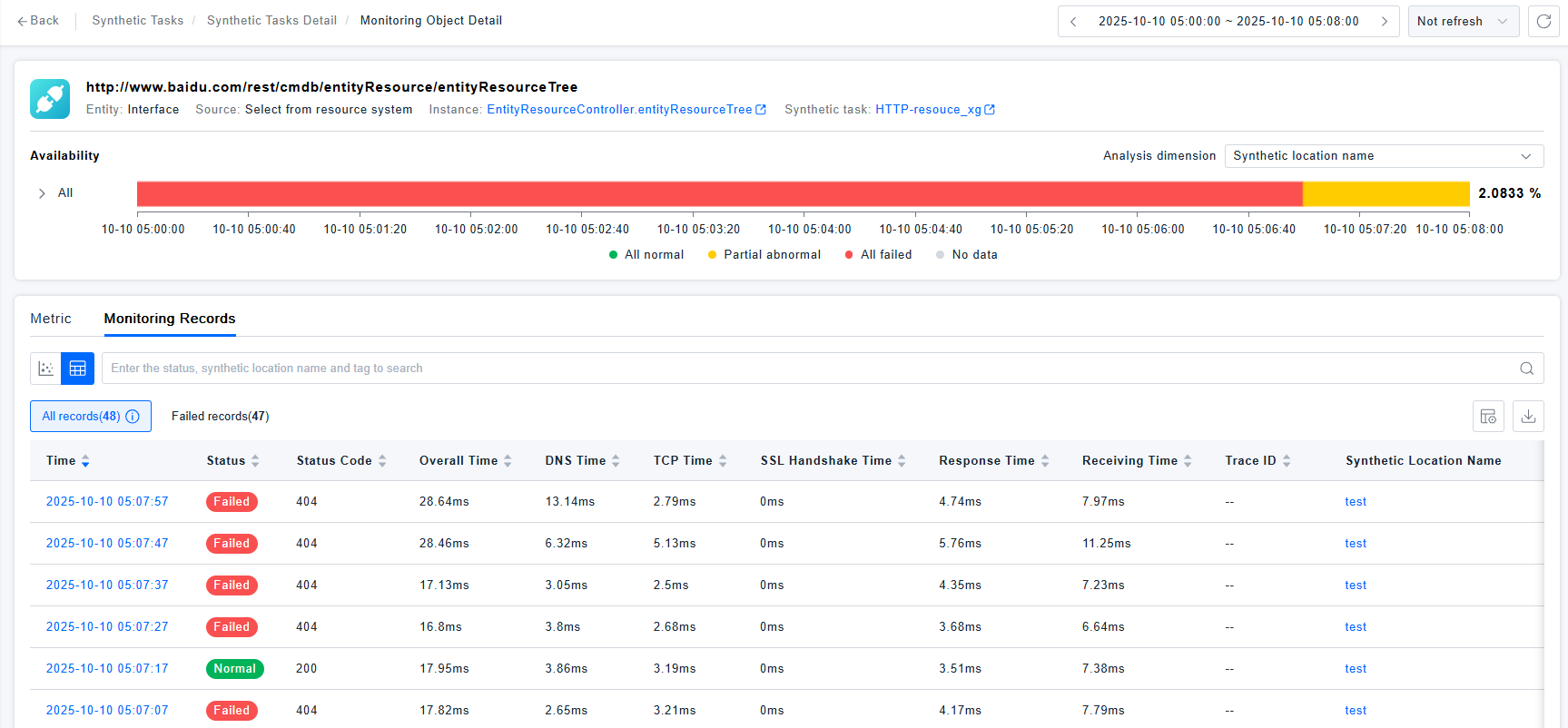Click the refresh icon button

click(x=1543, y=21)
